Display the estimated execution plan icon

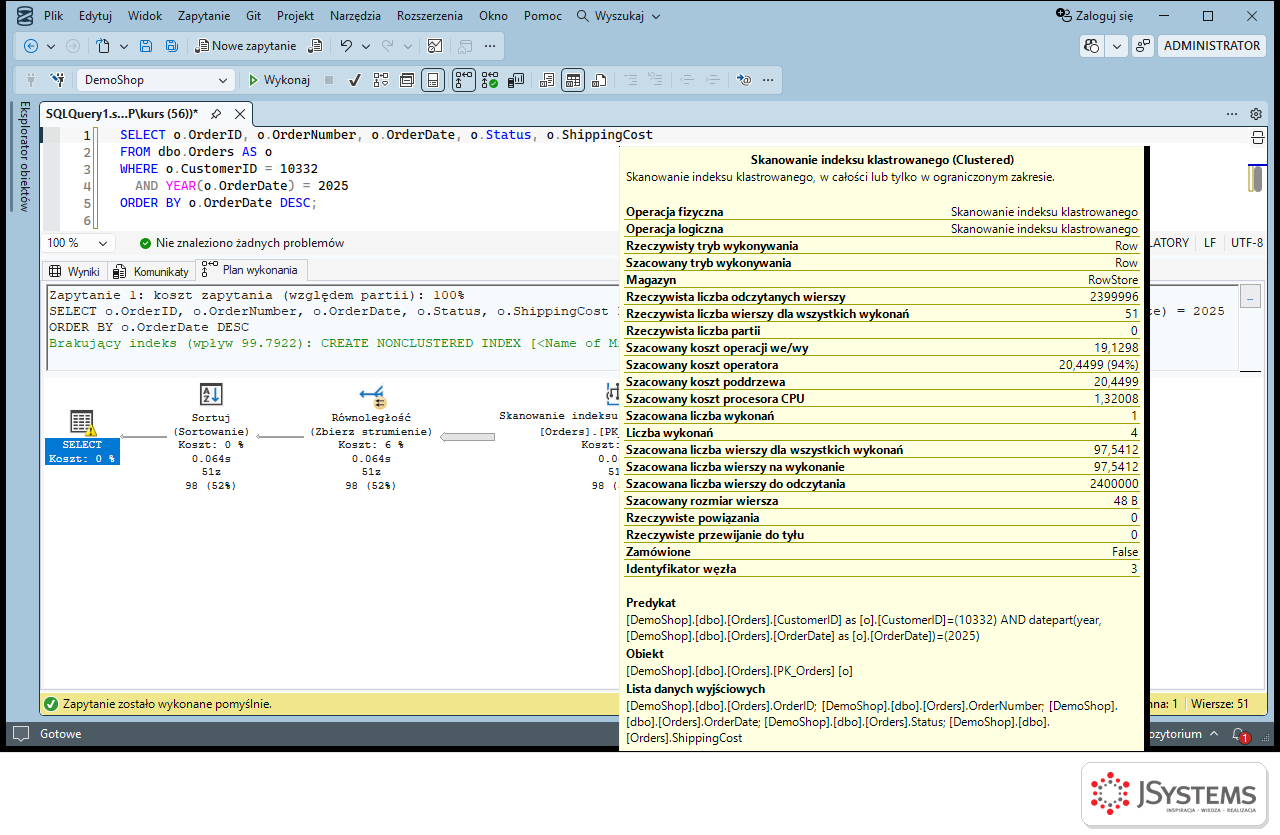(381, 80)
